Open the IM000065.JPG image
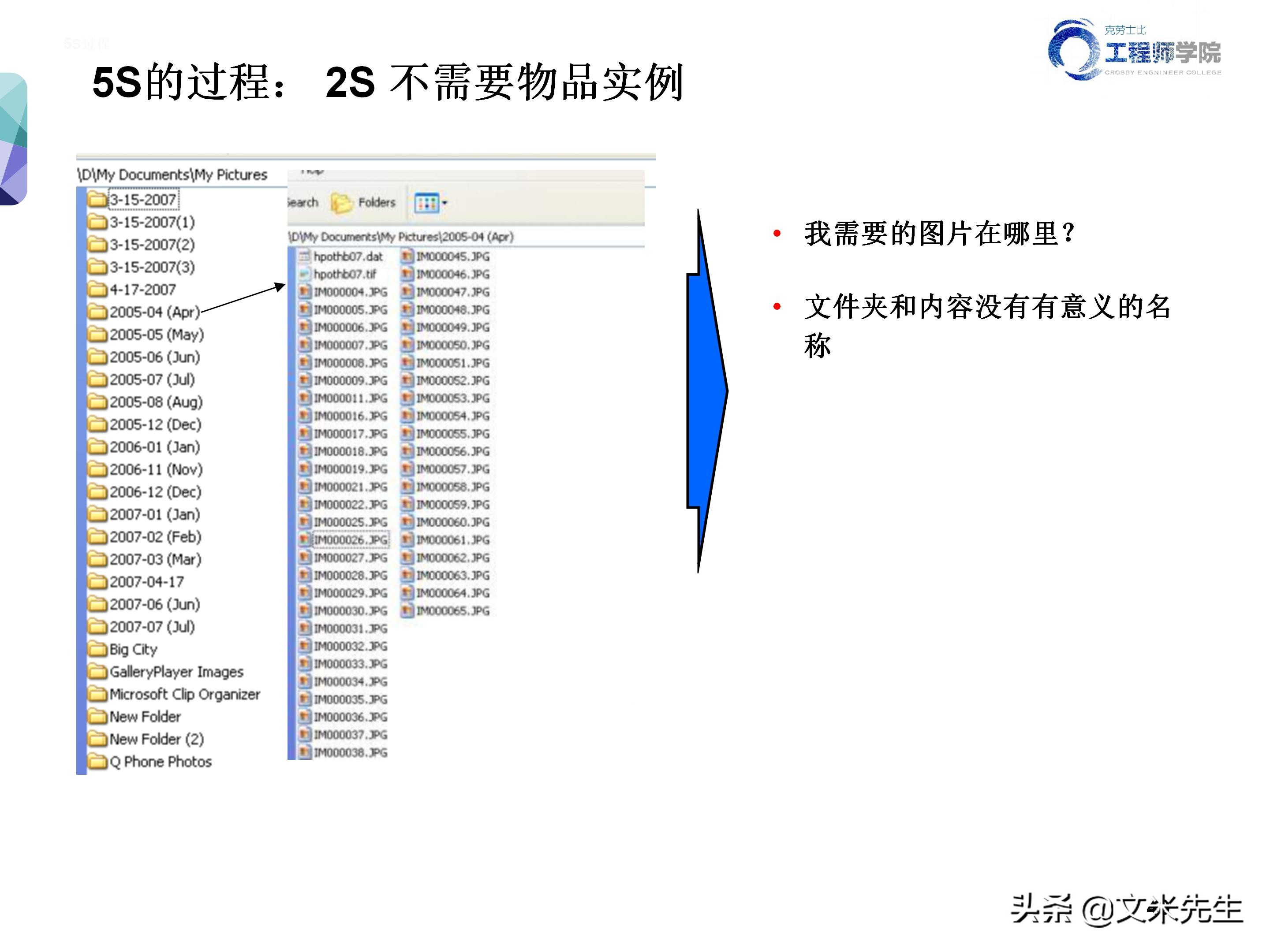The height and width of the screenshot is (952, 1270). 454,610
